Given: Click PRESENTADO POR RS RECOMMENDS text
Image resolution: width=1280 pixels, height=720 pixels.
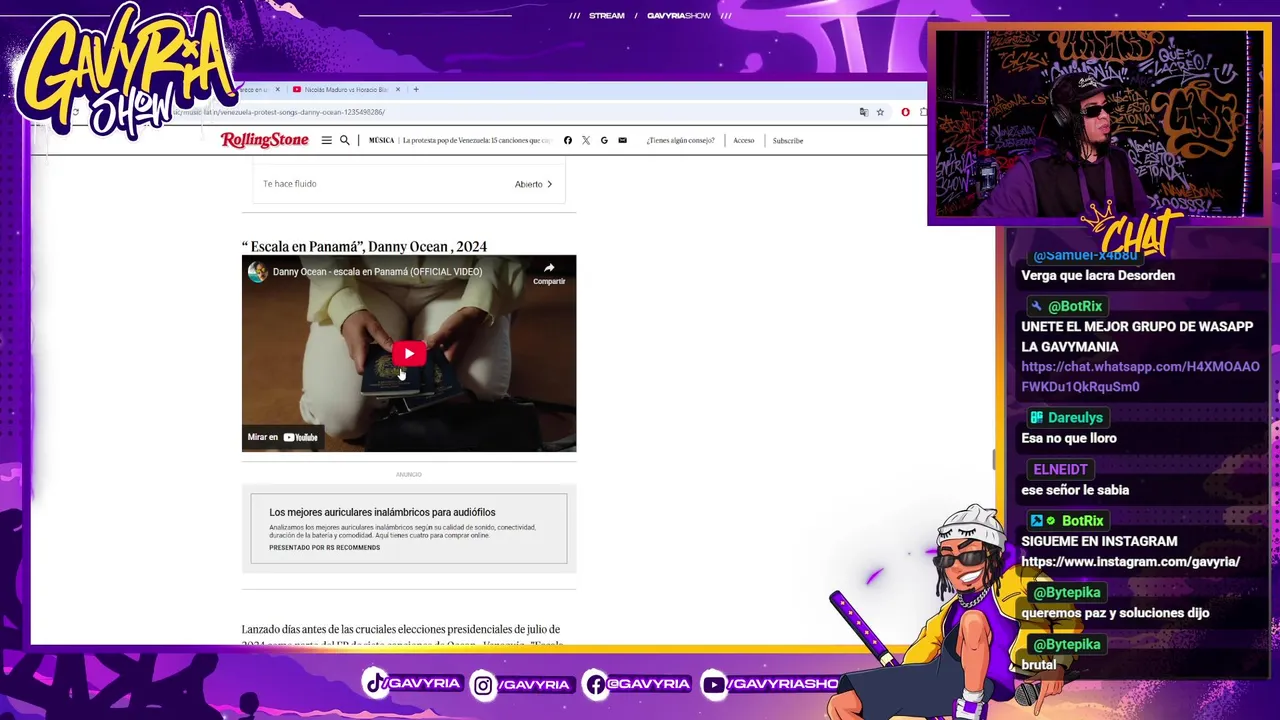Looking at the screenshot, I should click(324, 548).
